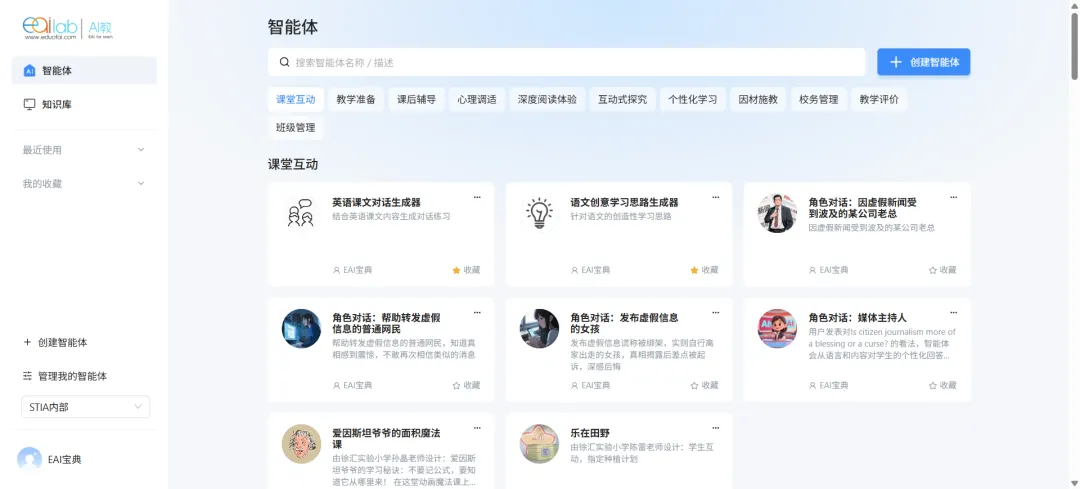Viewport: 1080px width, 489px height.
Task: Click the search magnifier icon
Action: (284, 62)
